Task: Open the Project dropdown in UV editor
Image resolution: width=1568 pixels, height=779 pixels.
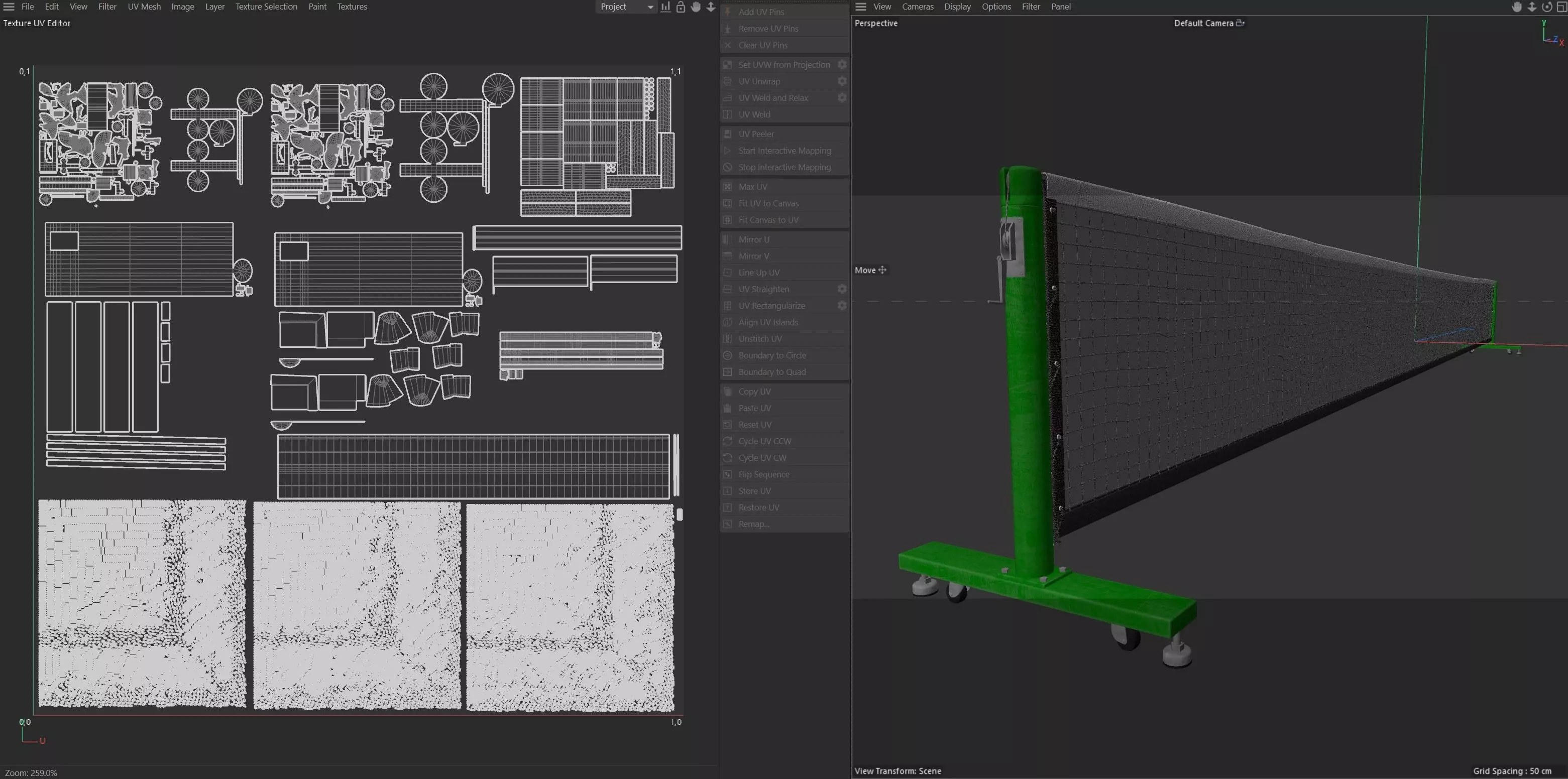Action: click(625, 7)
